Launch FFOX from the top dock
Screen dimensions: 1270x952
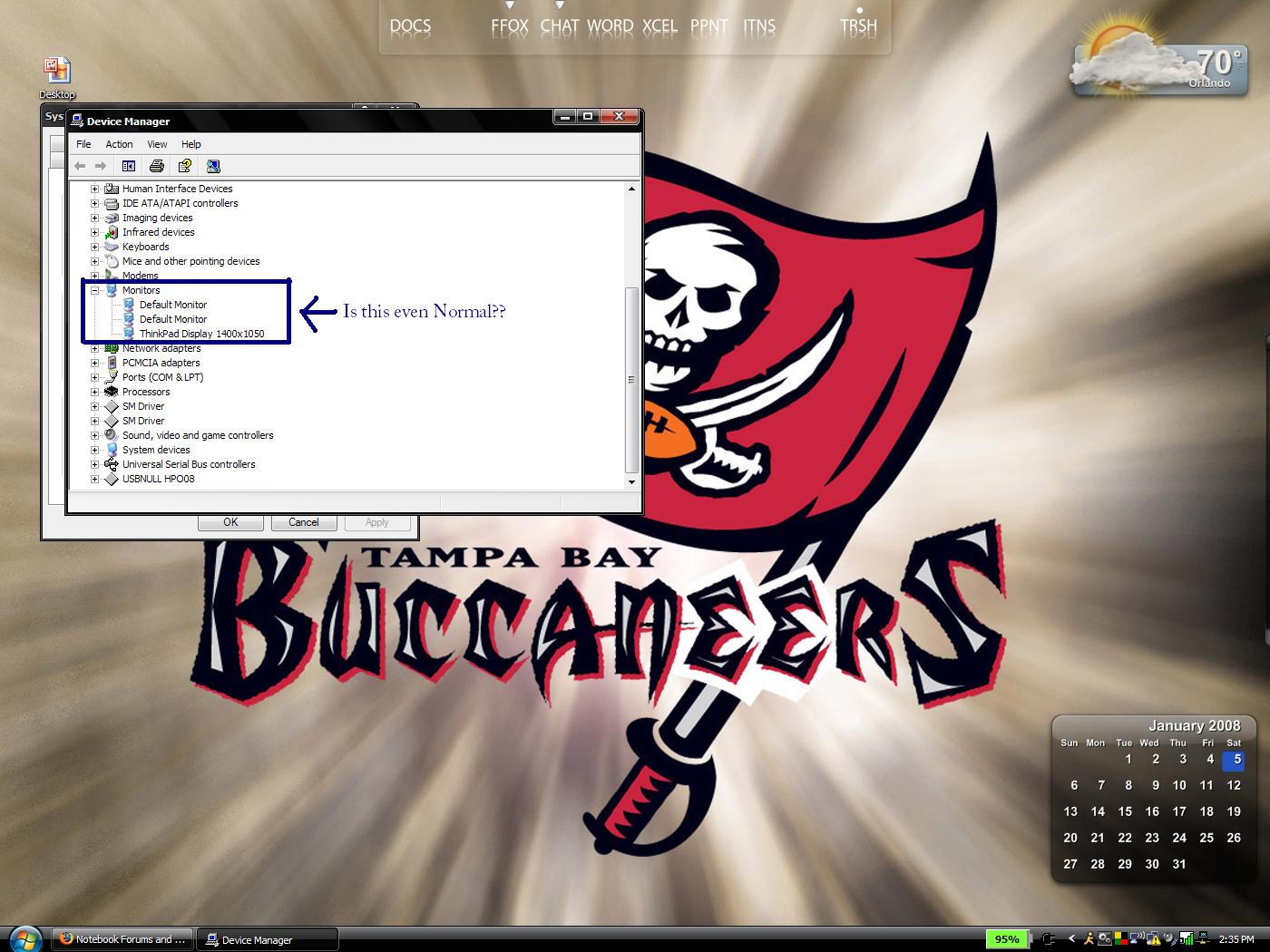click(x=510, y=26)
